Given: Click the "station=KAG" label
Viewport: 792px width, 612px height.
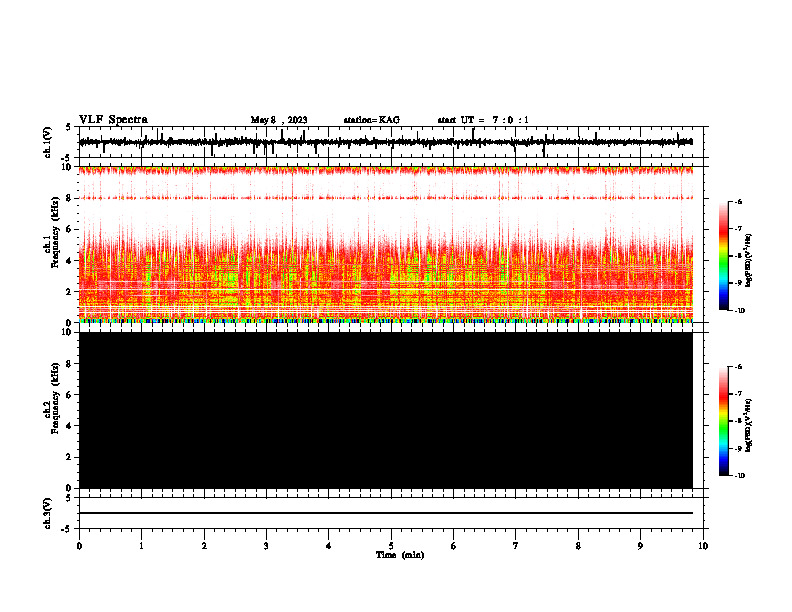Looking at the screenshot, I should 372,120.
